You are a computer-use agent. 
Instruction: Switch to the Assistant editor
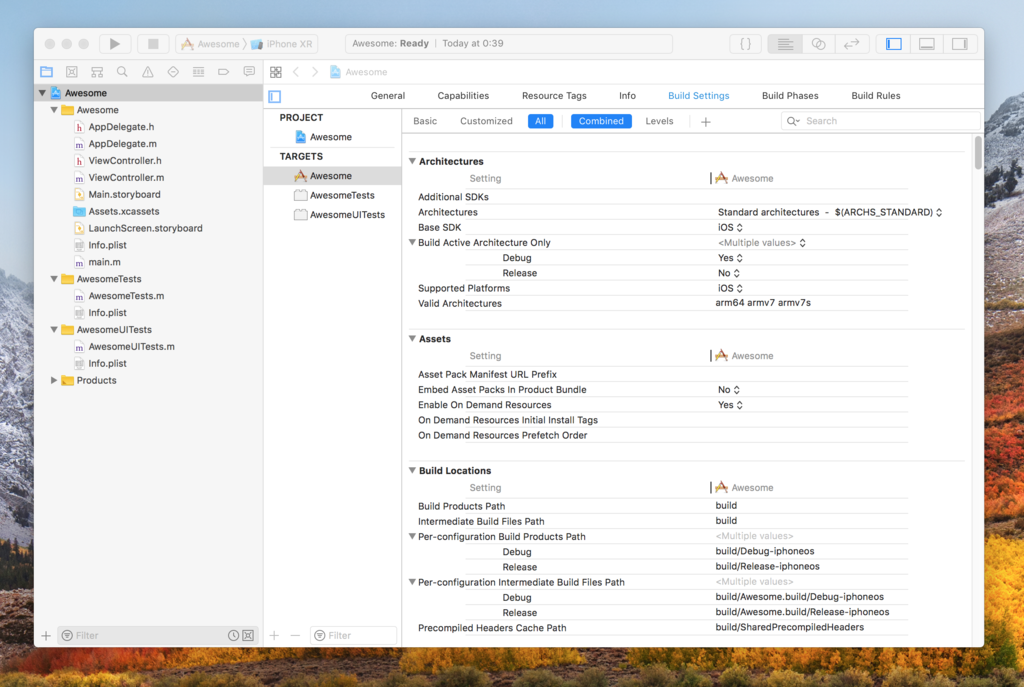pos(818,44)
